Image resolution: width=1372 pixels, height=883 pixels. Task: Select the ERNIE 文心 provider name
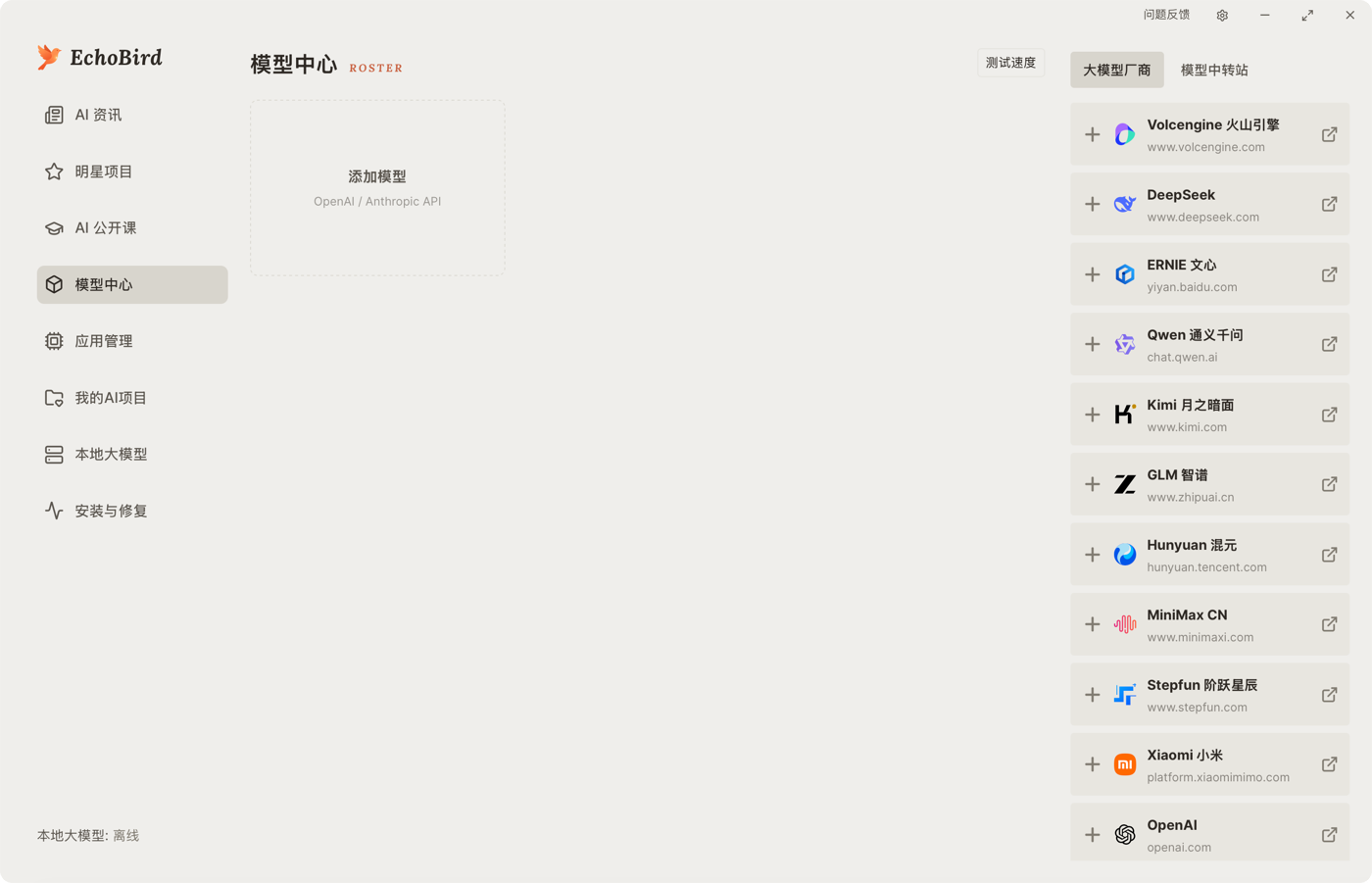[x=1182, y=265]
